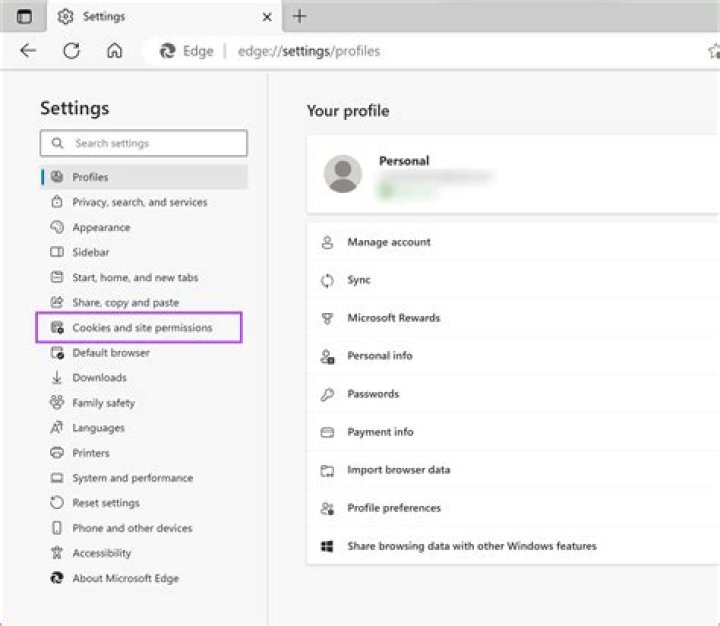The height and width of the screenshot is (626, 720).
Task: Open Cookies and site permissions
Action: pos(139,327)
